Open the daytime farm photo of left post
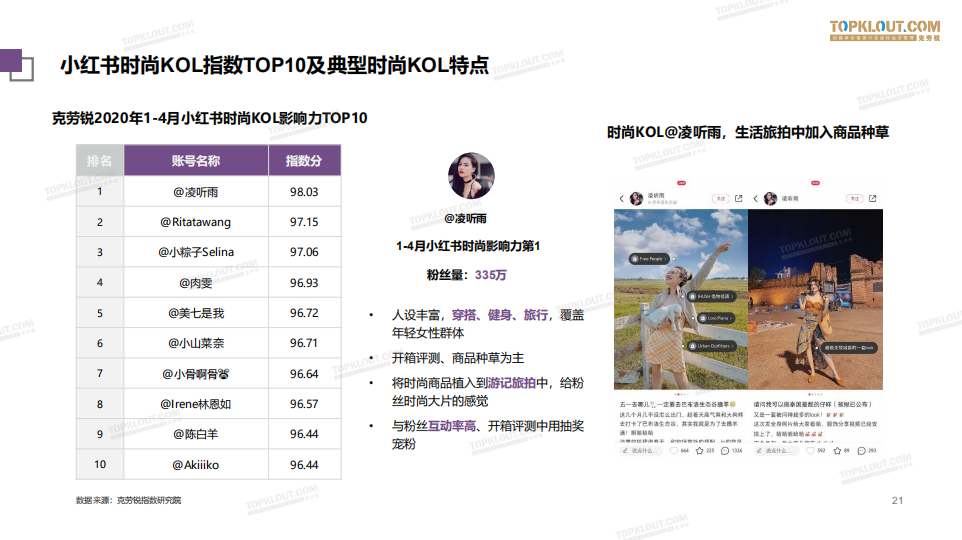The height and width of the screenshot is (540, 962). pos(681,299)
